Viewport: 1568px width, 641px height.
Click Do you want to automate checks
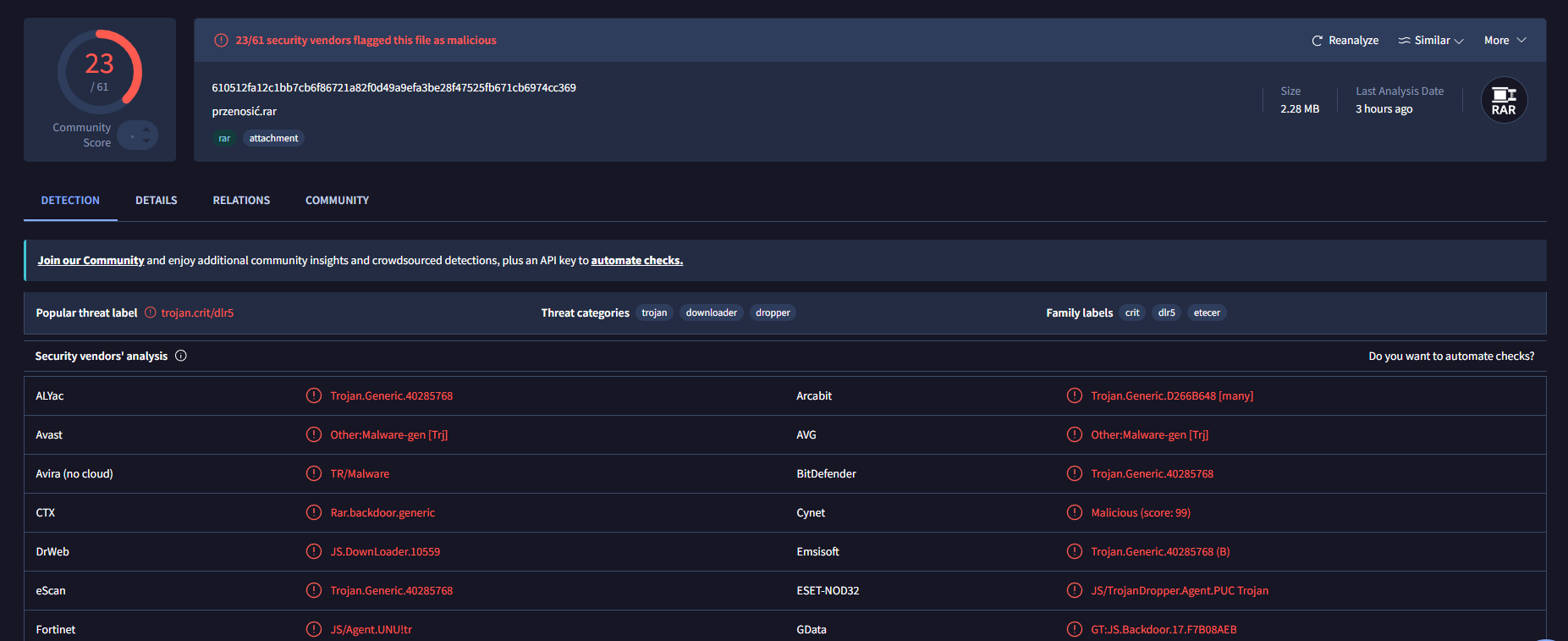click(x=1451, y=356)
